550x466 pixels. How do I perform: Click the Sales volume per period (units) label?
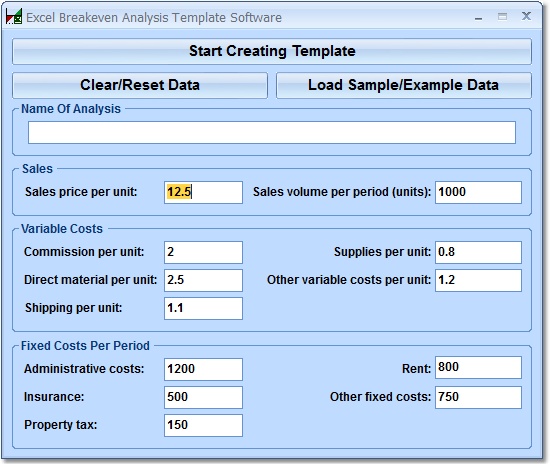pos(342,192)
